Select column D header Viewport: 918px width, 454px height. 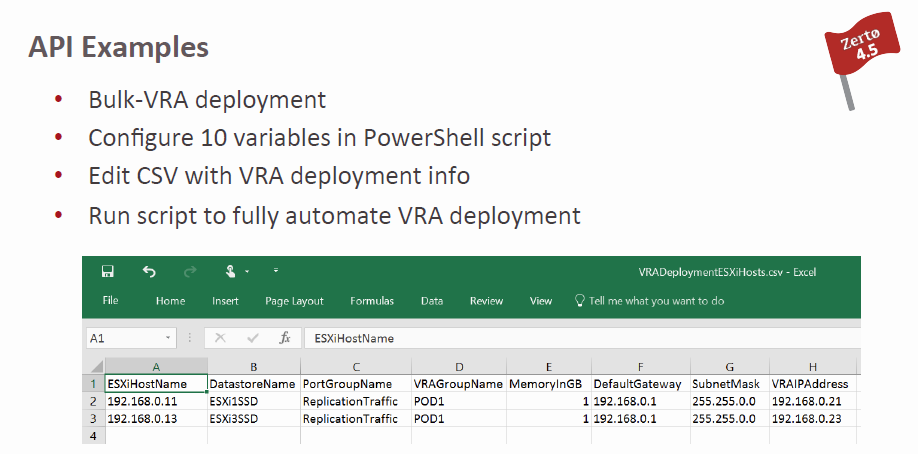click(459, 367)
